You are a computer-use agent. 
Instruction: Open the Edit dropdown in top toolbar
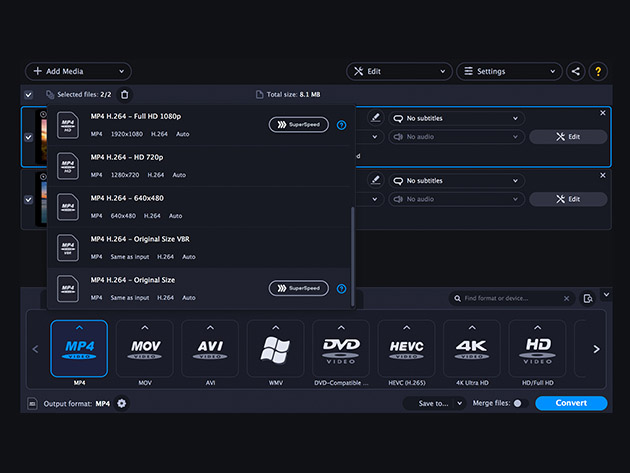click(x=399, y=72)
